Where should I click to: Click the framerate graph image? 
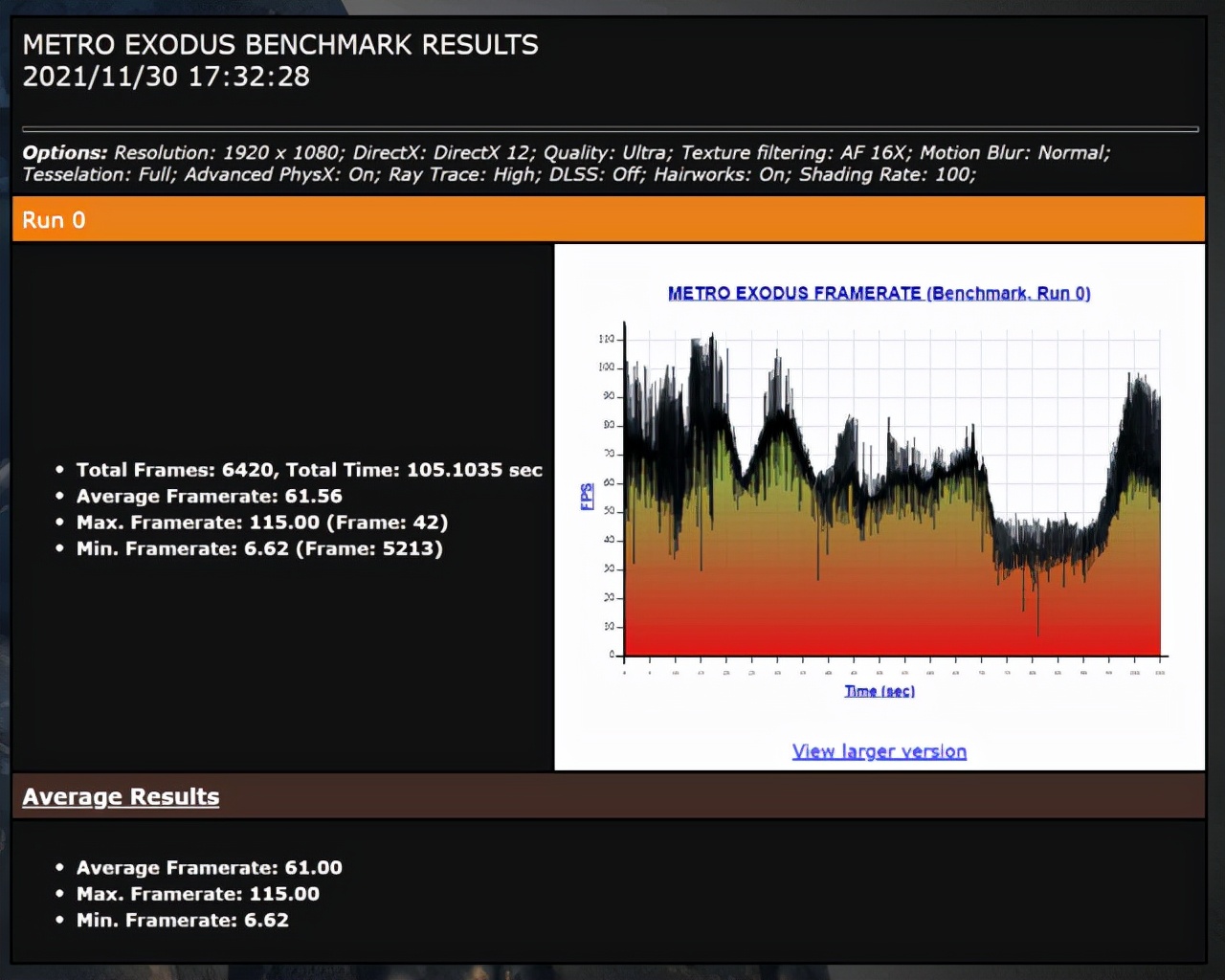(890, 498)
